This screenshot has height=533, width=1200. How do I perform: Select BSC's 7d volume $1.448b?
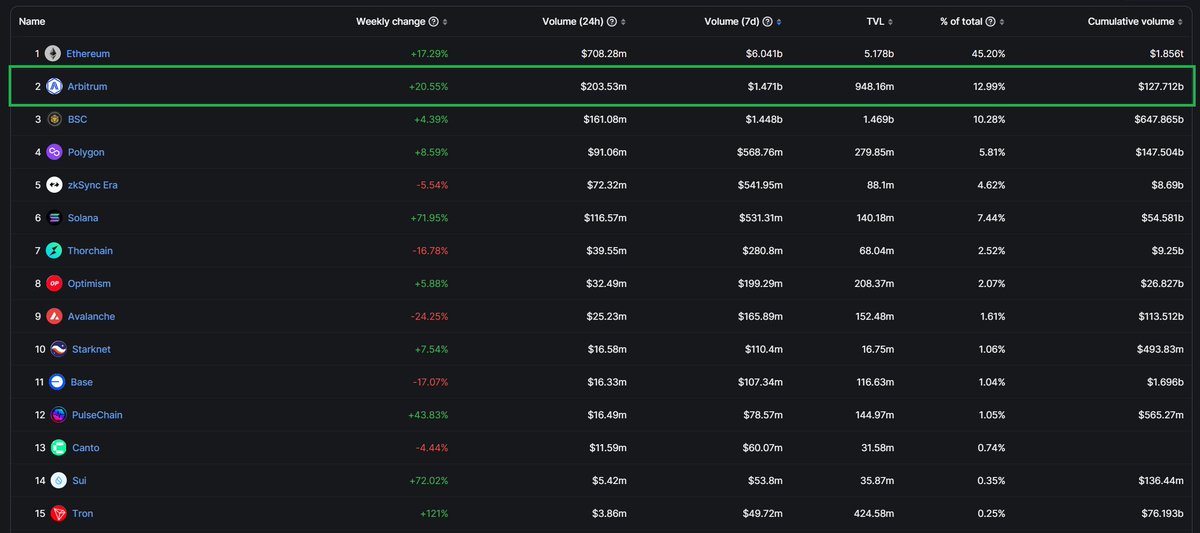tap(763, 119)
